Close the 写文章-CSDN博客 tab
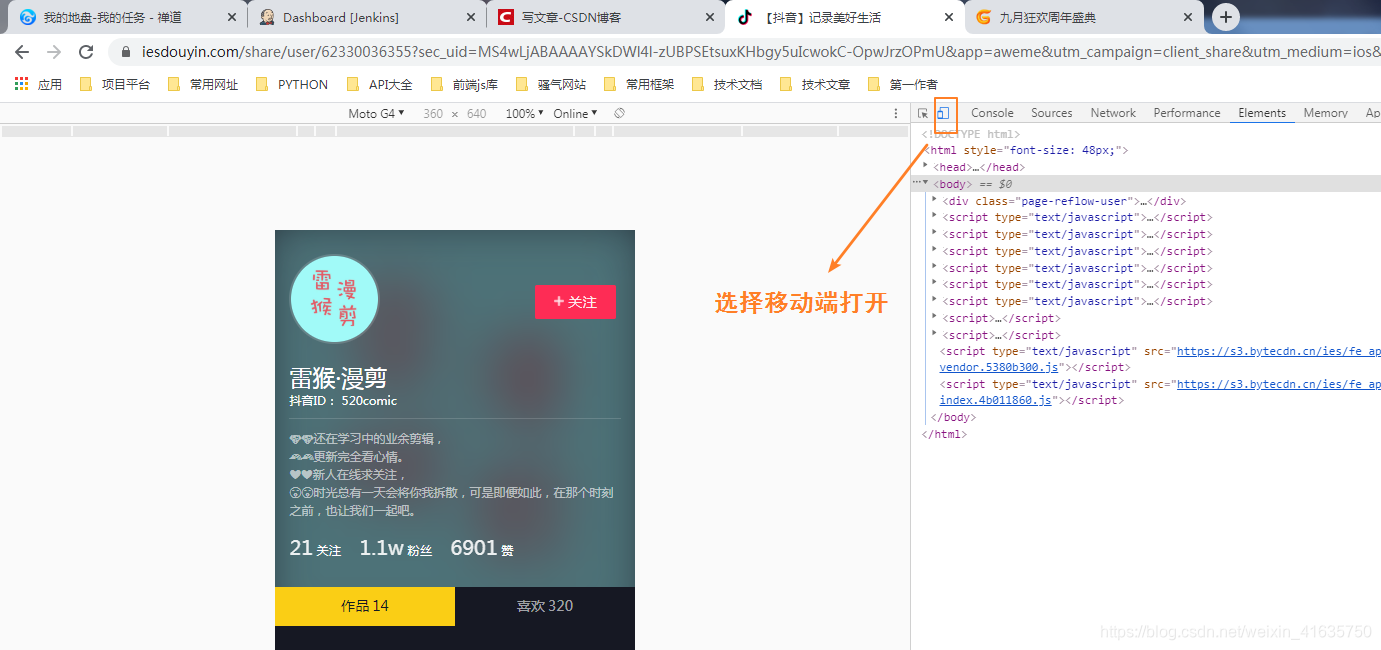 pyautogui.click(x=710, y=17)
